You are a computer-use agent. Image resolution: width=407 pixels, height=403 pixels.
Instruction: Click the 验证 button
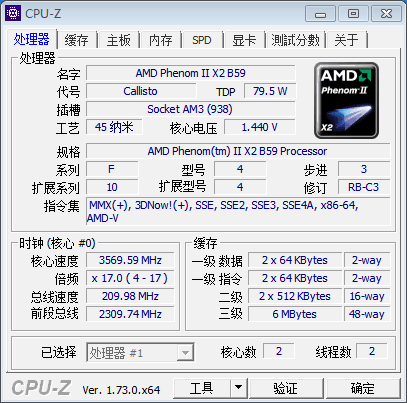(x=286, y=388)
